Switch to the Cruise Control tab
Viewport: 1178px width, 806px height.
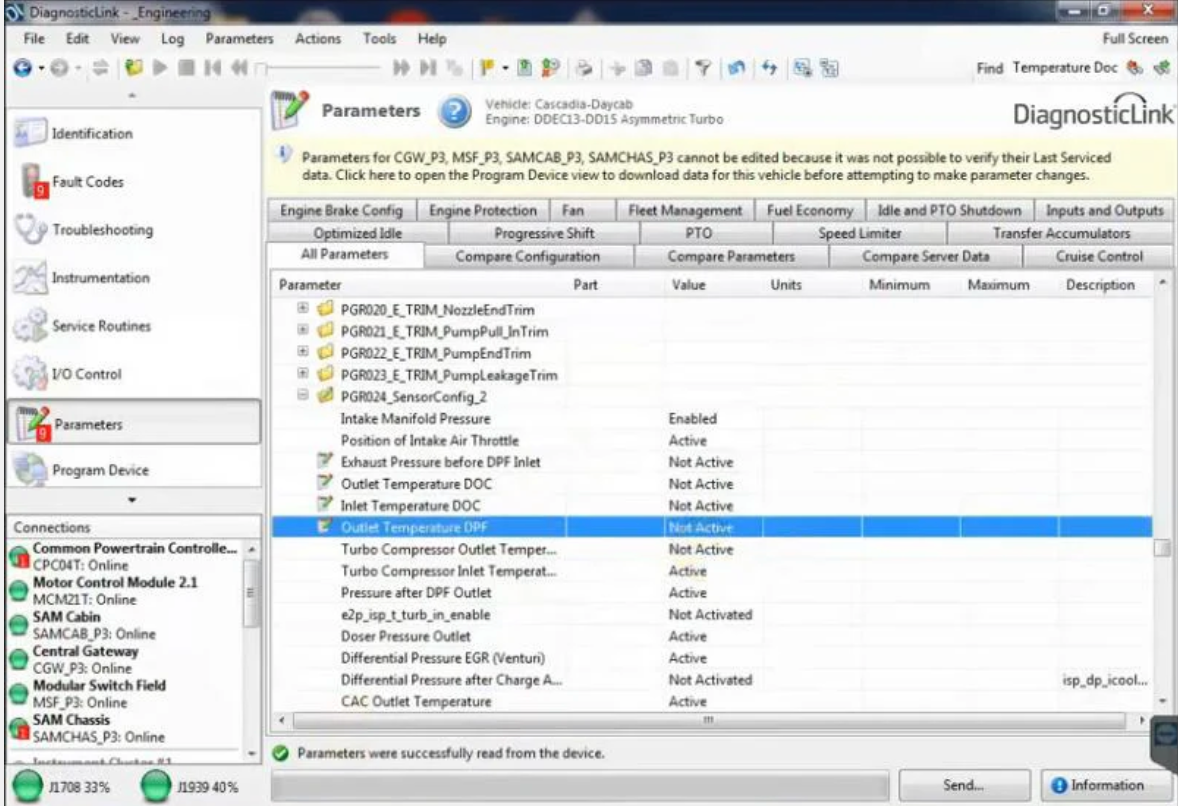click(1099, 256)
